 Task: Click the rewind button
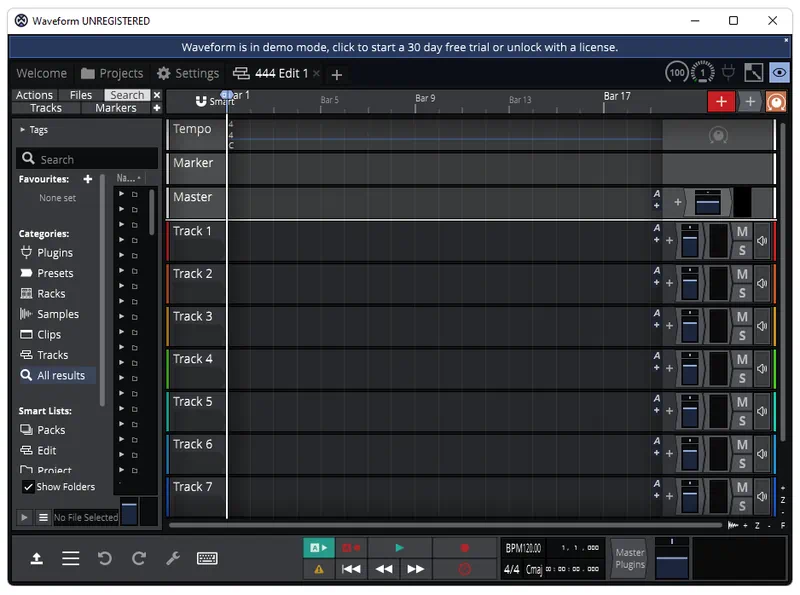coord(384,569)
